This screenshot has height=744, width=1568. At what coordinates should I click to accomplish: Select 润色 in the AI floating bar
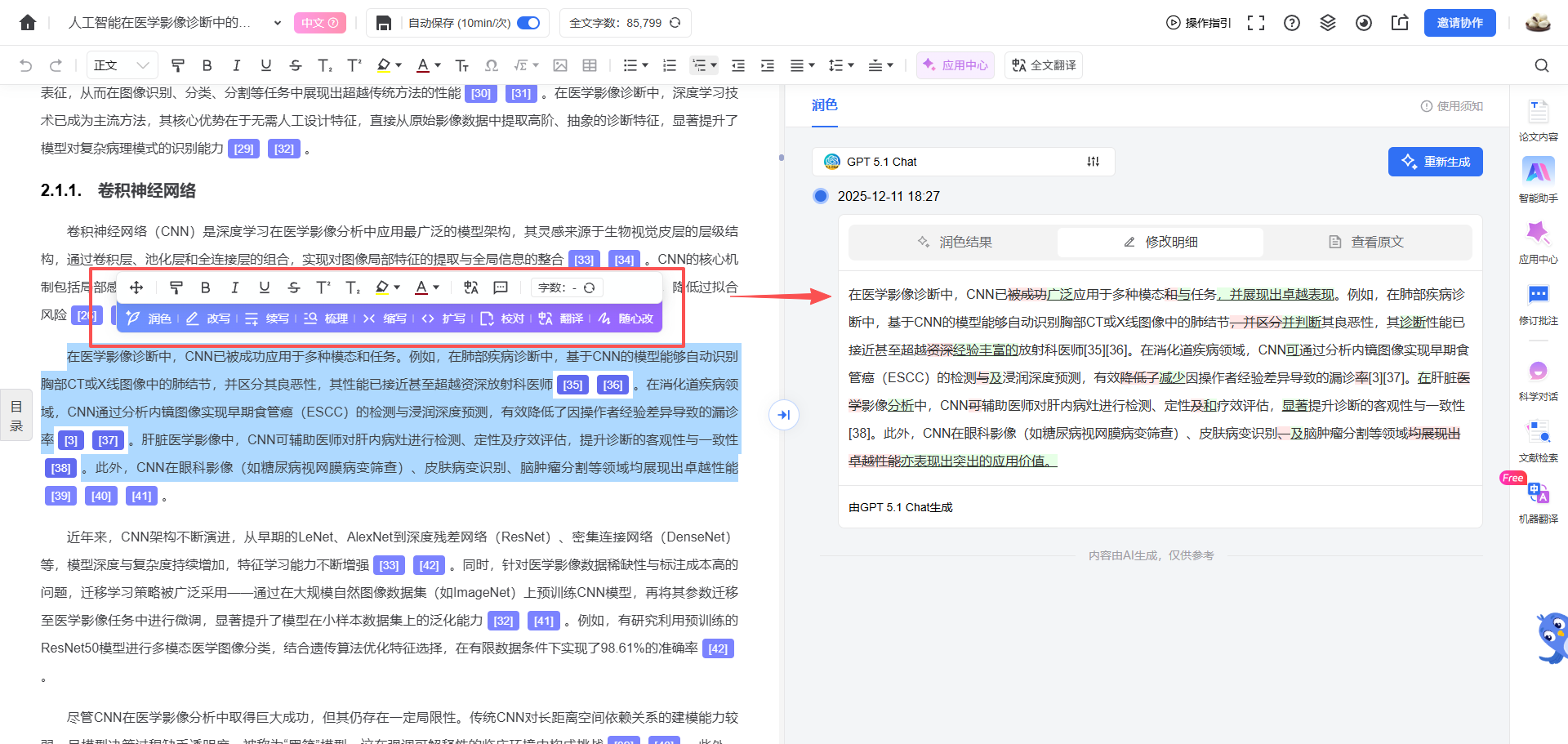(x=149, y=319)
